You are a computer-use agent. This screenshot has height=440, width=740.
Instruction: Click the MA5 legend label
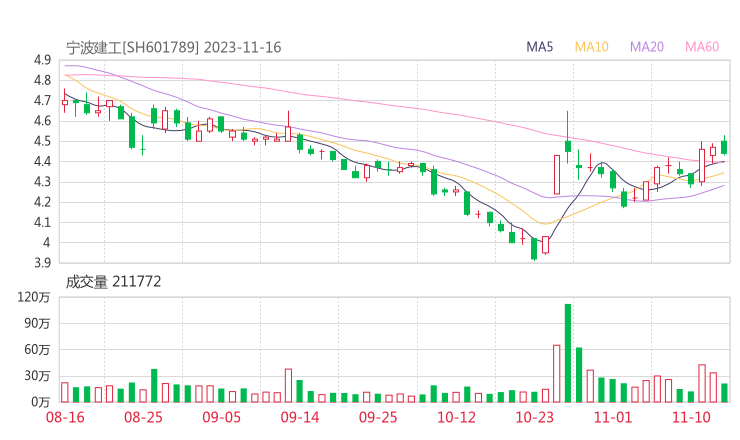tap(539, 47)
